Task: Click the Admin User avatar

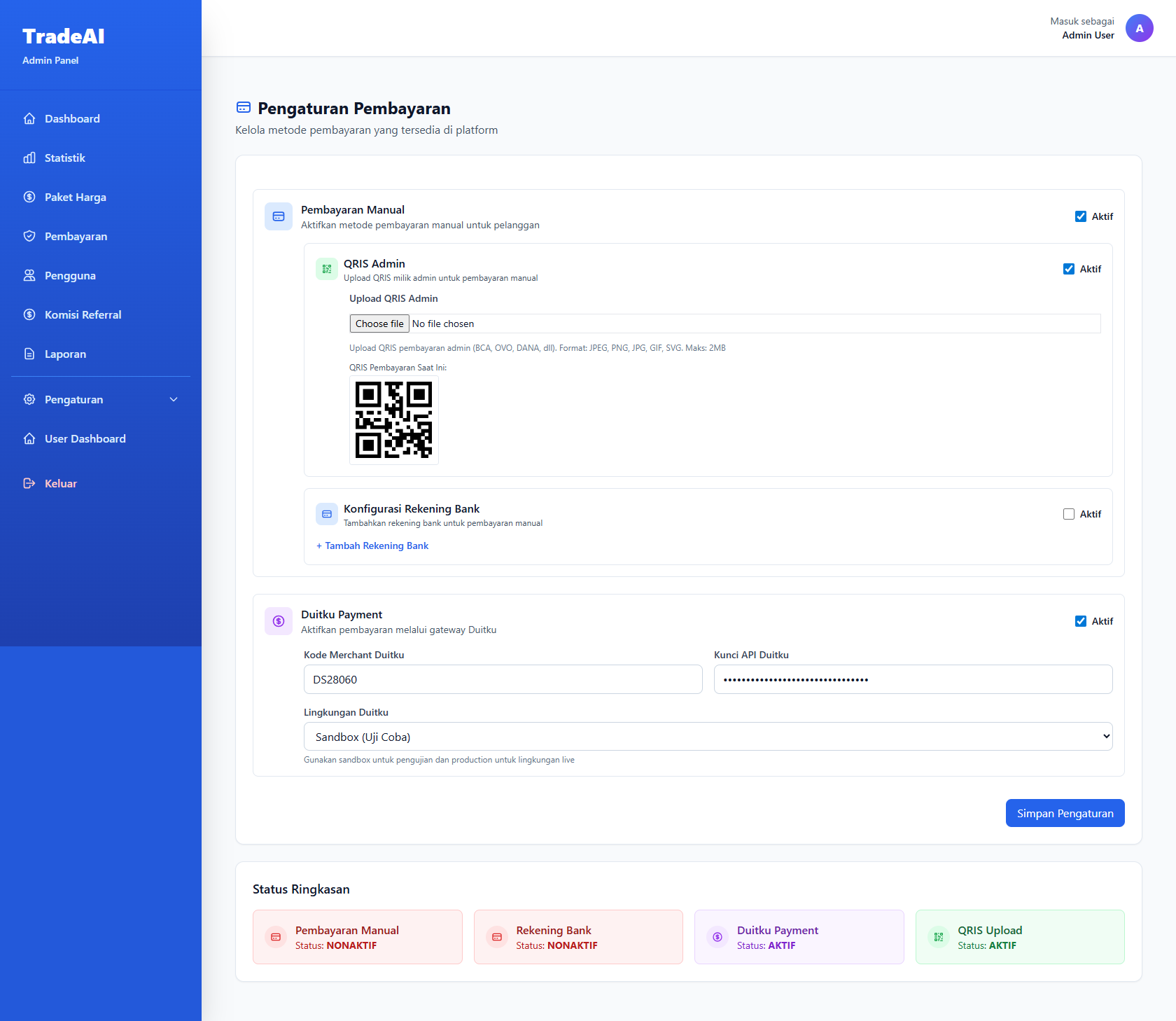Action: pos(1139,29)
